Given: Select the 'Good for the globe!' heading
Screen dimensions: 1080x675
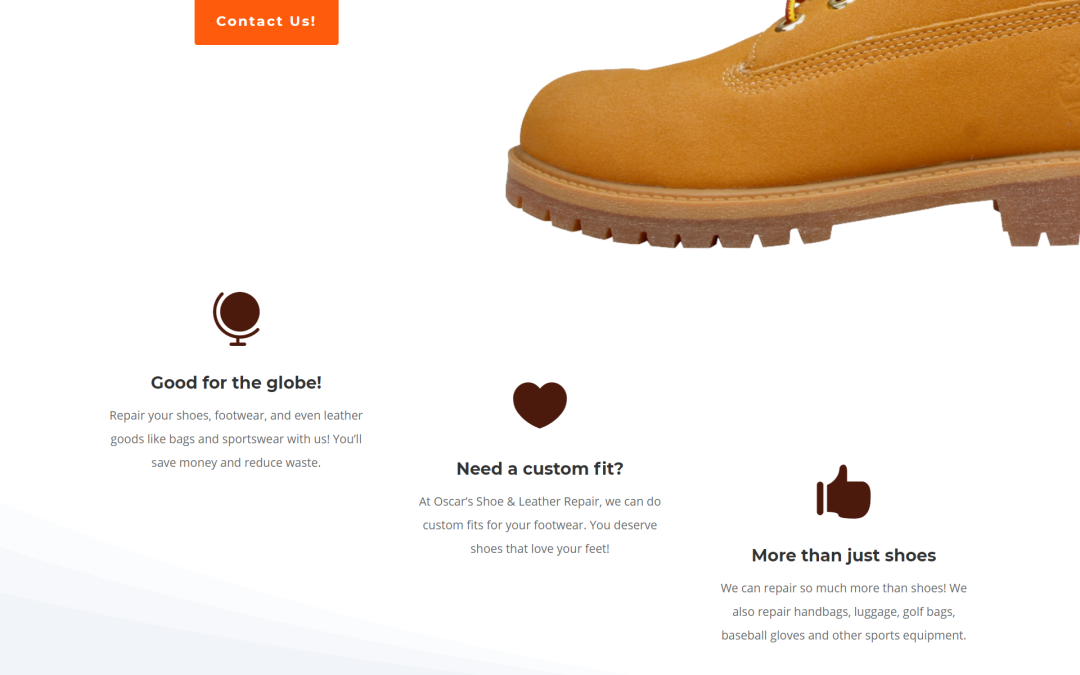Looking at the screenshot, I should [x=236, y=382].
